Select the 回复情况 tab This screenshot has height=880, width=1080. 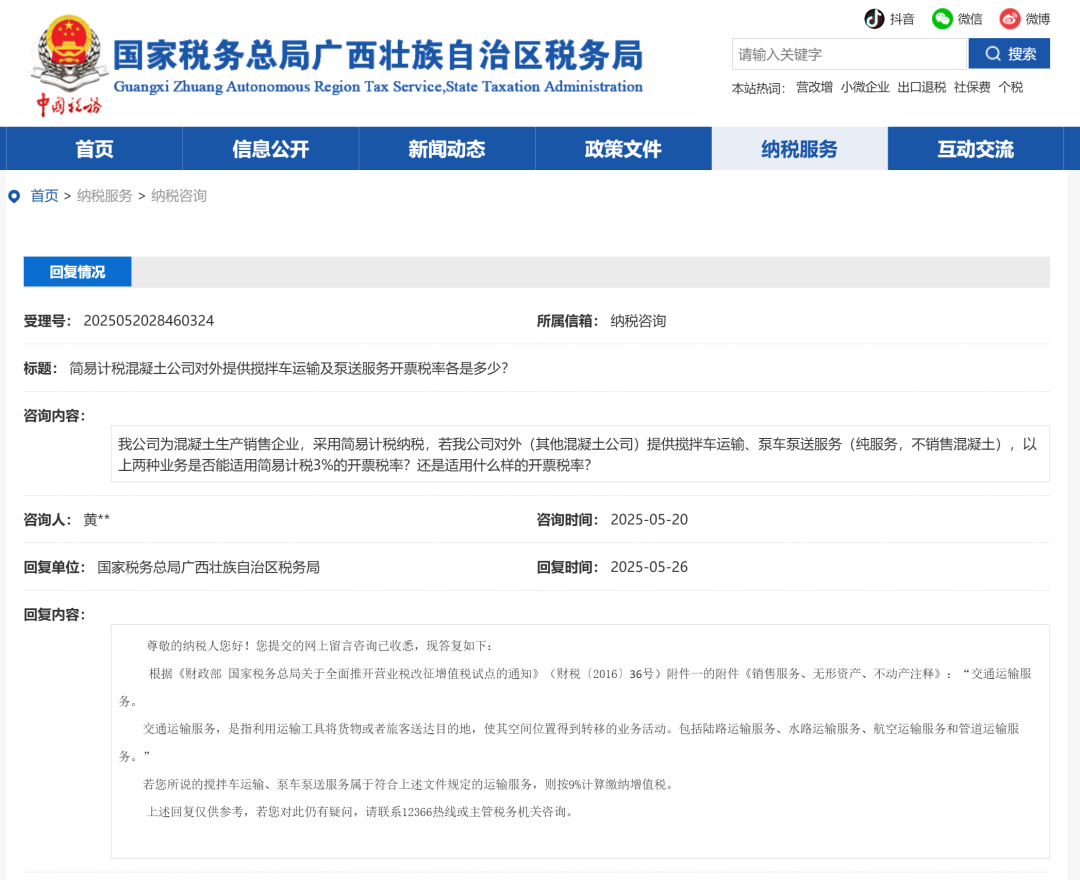click(77, 272)
